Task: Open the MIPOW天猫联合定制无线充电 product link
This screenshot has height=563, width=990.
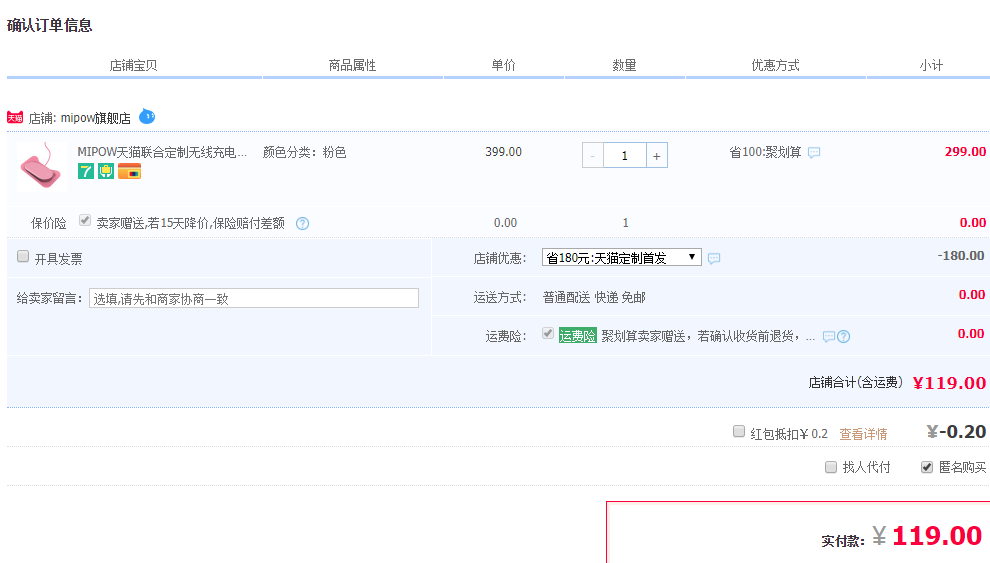Action: pyautogui.click(x=162, y=152)
